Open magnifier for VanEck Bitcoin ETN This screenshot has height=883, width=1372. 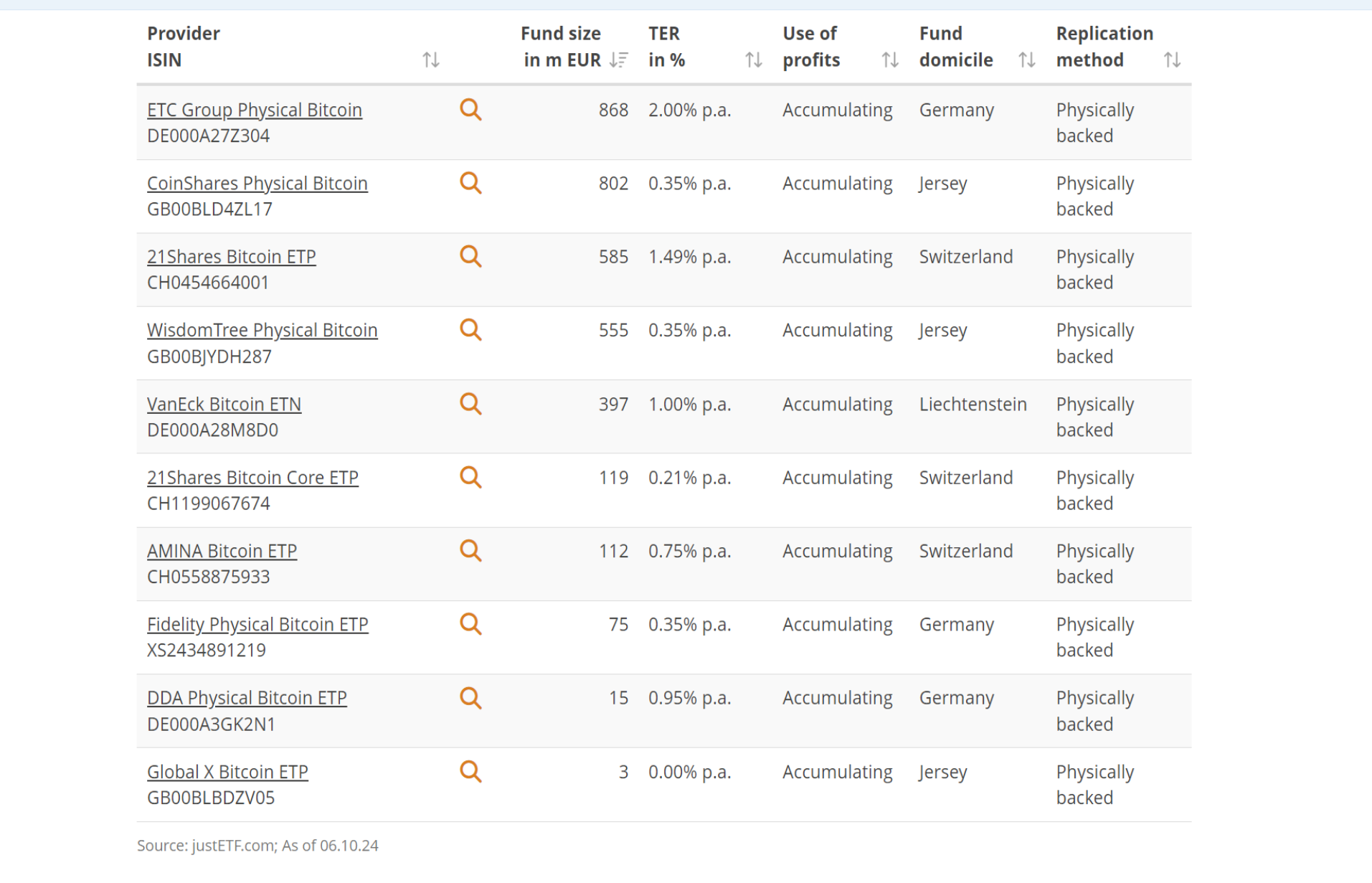tap(470, 404)
